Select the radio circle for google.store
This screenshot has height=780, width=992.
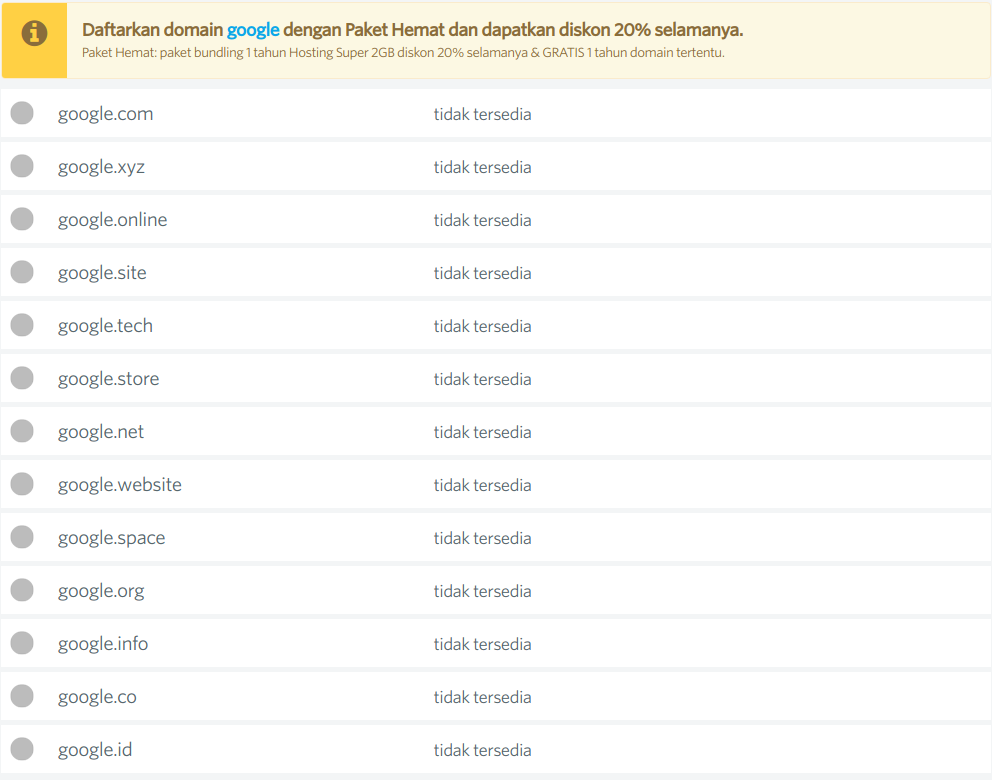click(22, 378)
